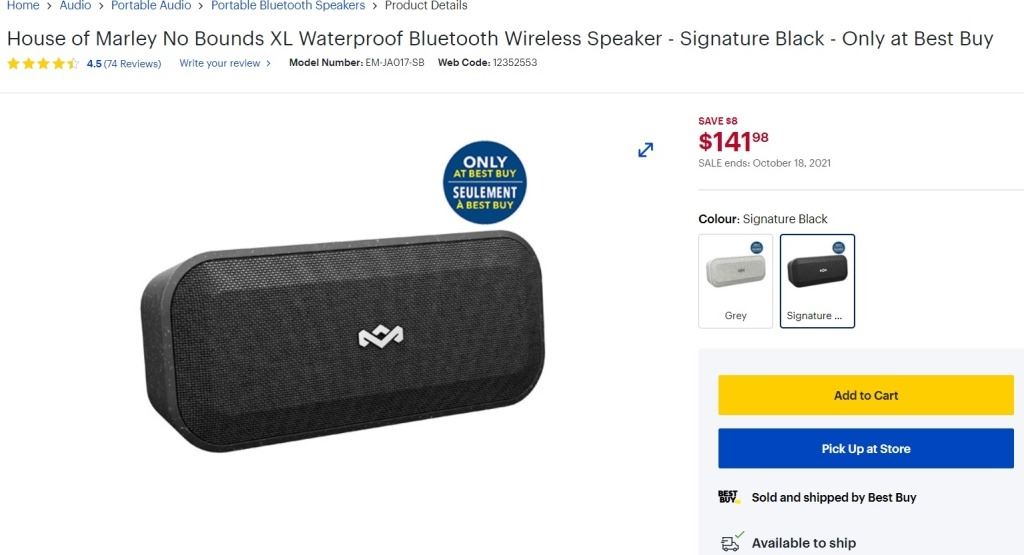The height and width of the screenshot is (555, 1024).
Task: Open the 74 Reviews link
Action: pos(132,64)
